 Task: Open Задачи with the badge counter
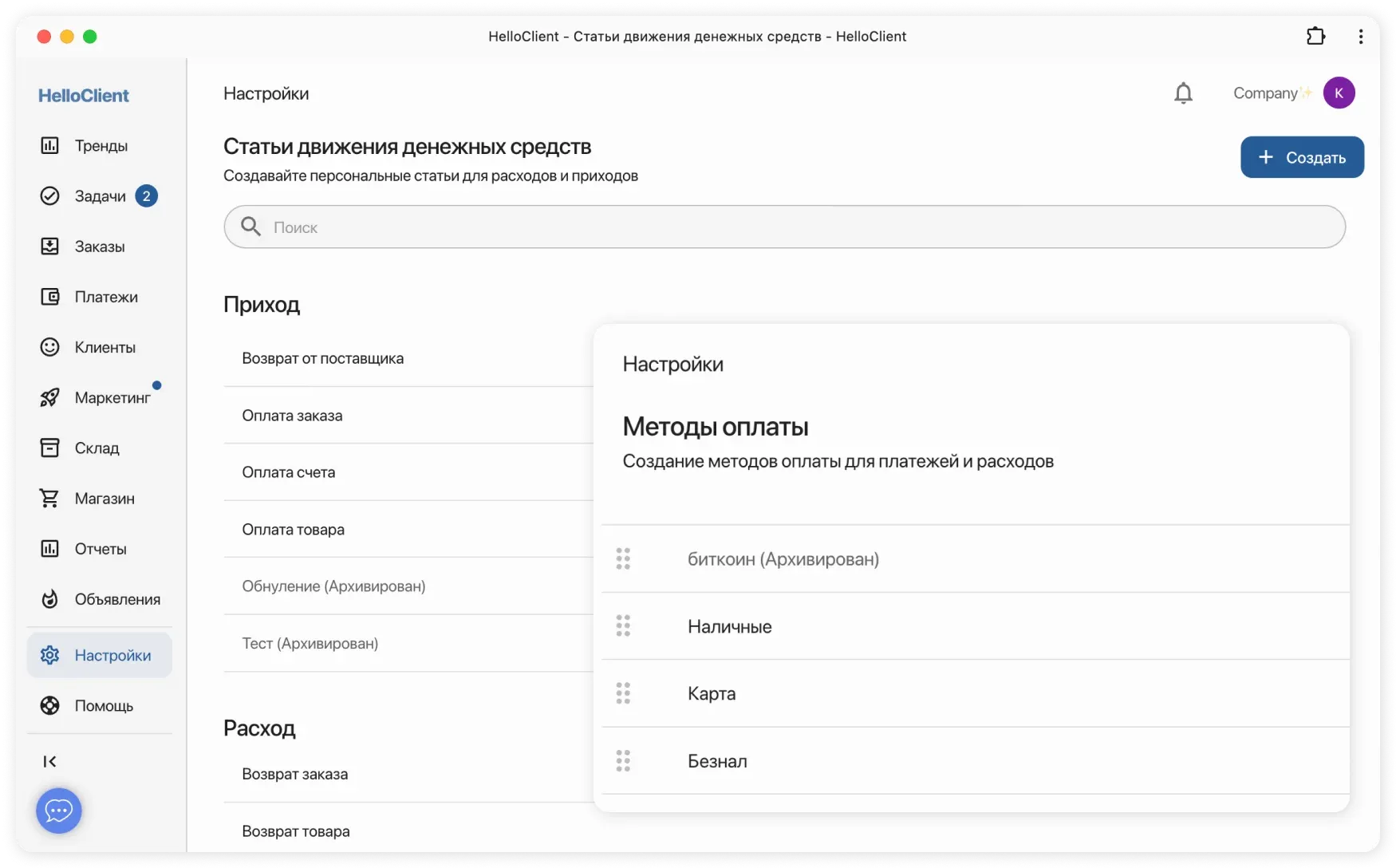99,195
